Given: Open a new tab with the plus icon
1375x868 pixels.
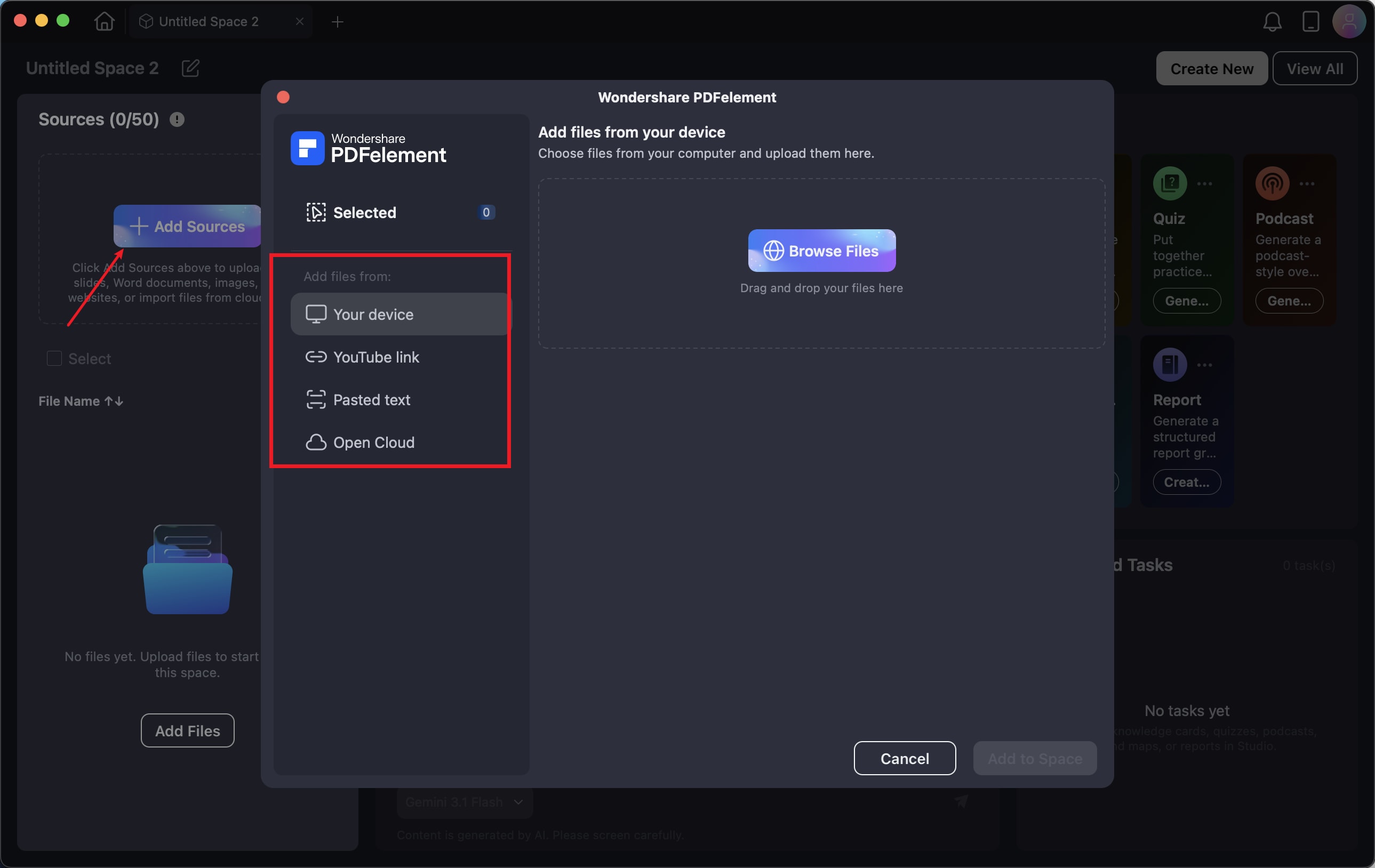Looking at the screenshot, I should pyautogui.click(x=338, y=22).
